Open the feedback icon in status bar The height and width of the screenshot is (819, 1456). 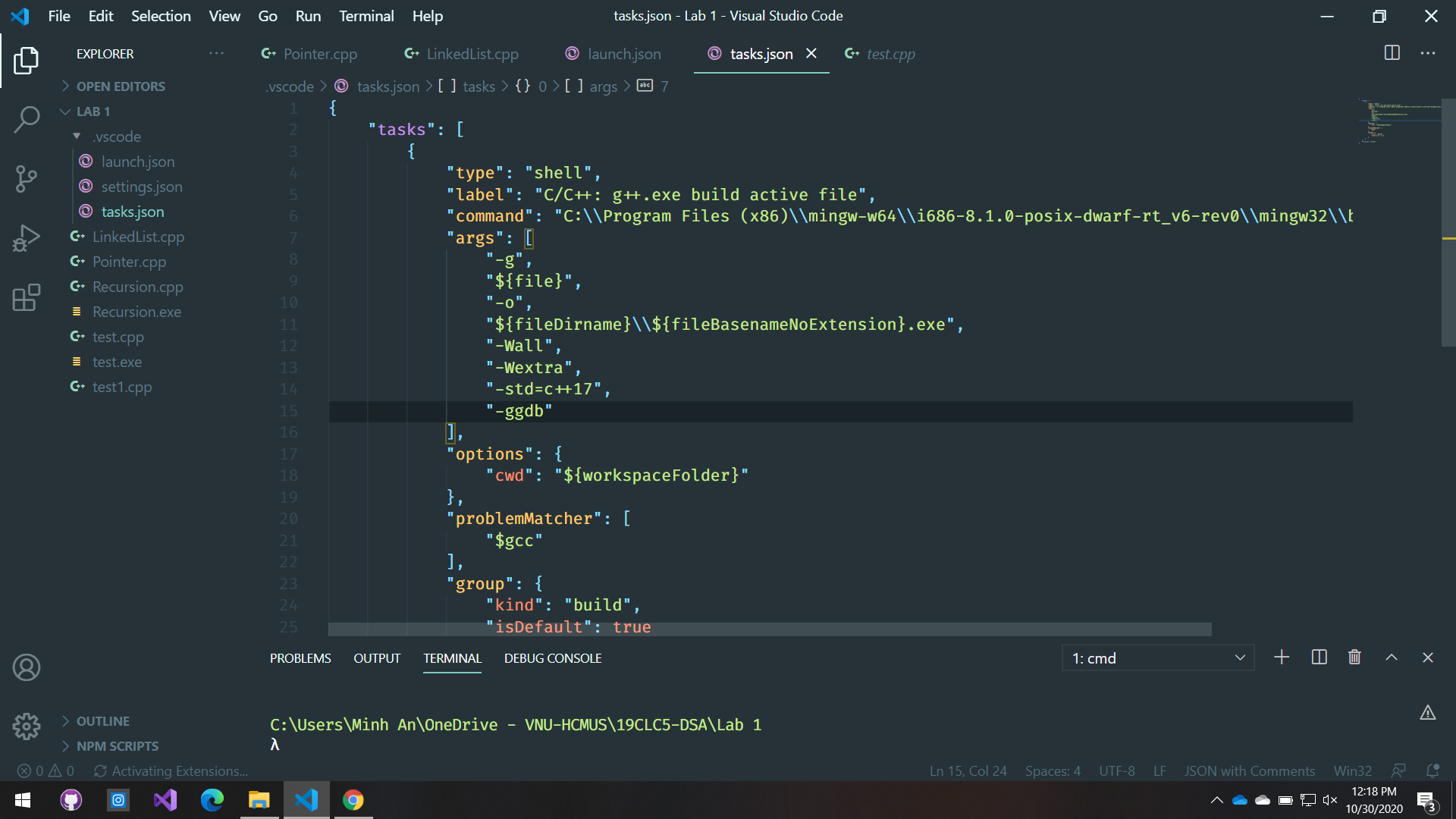click(1399, 770)
